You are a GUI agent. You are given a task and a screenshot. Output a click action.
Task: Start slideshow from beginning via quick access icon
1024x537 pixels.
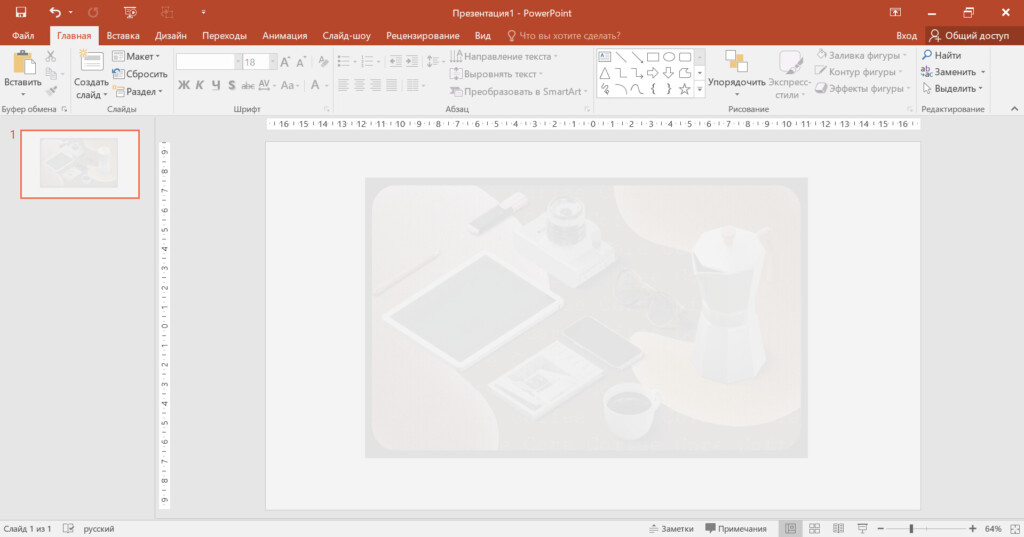coord(129,12)
